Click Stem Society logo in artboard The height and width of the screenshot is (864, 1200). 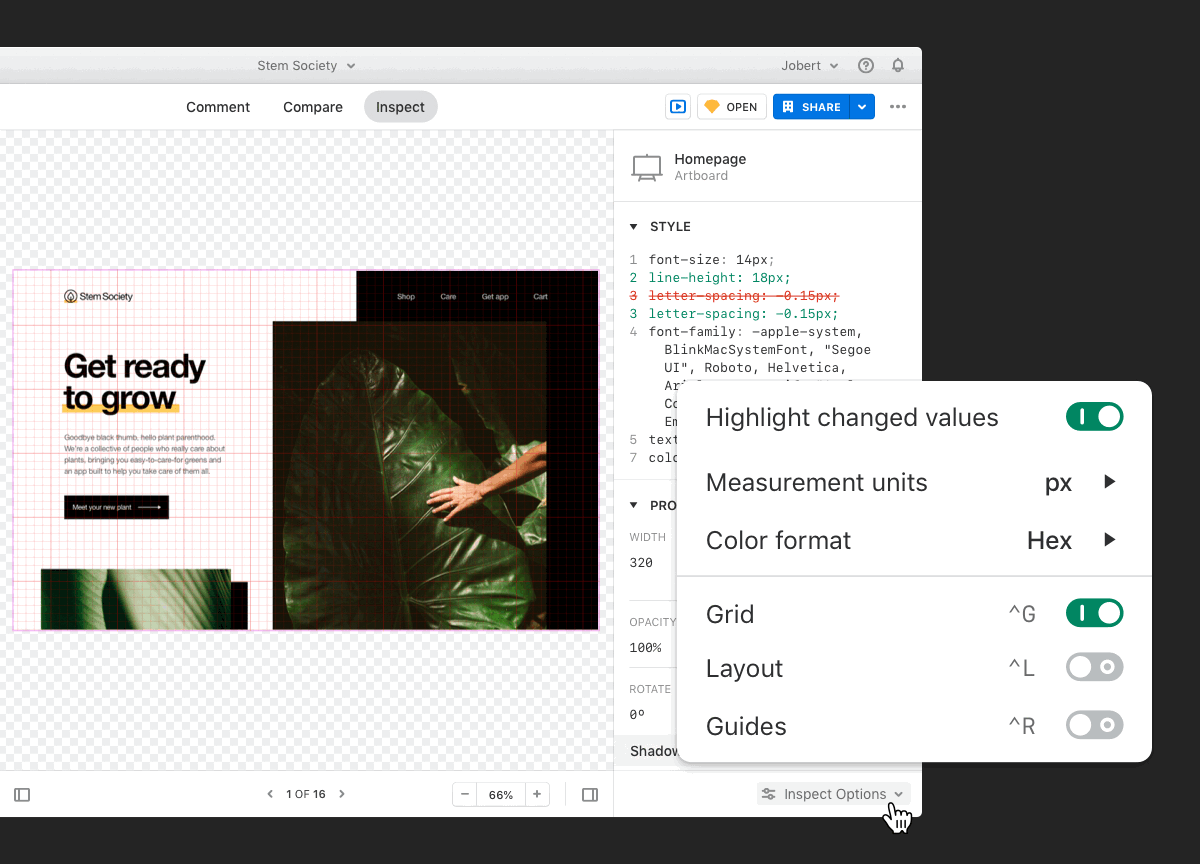coord(98,296)
